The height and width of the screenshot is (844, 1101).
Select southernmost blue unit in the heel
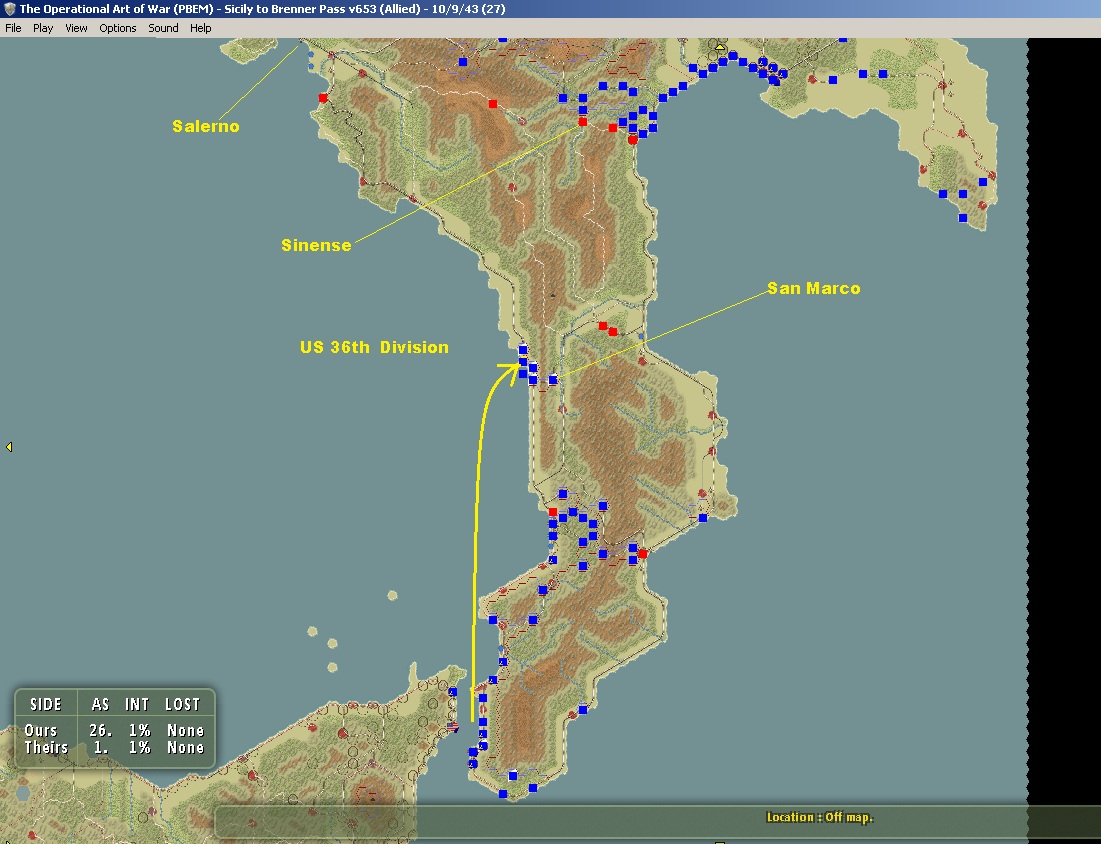pyautogui.click(x=963, y=218)
